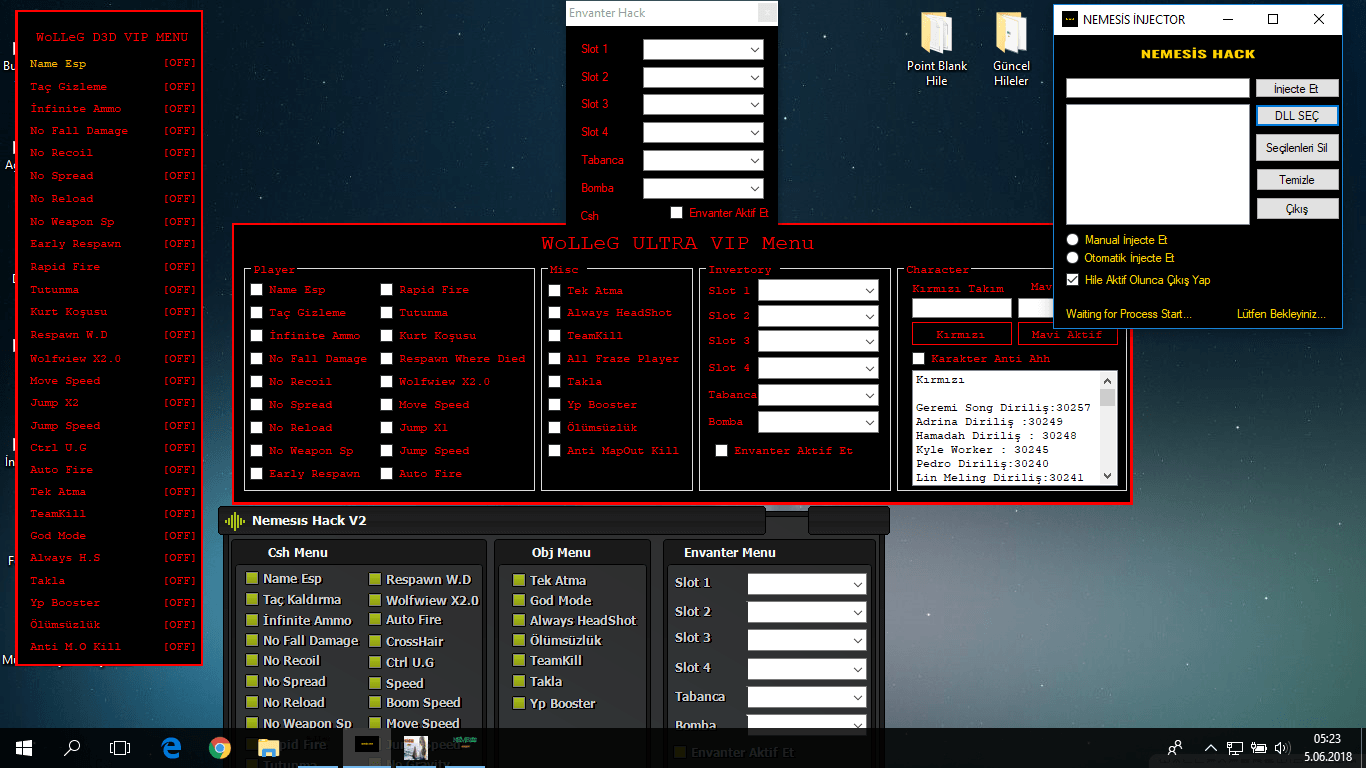Viewport: 1366px width, 768px height.
Task: Show hidden system tray icons
Action: 1211,747
